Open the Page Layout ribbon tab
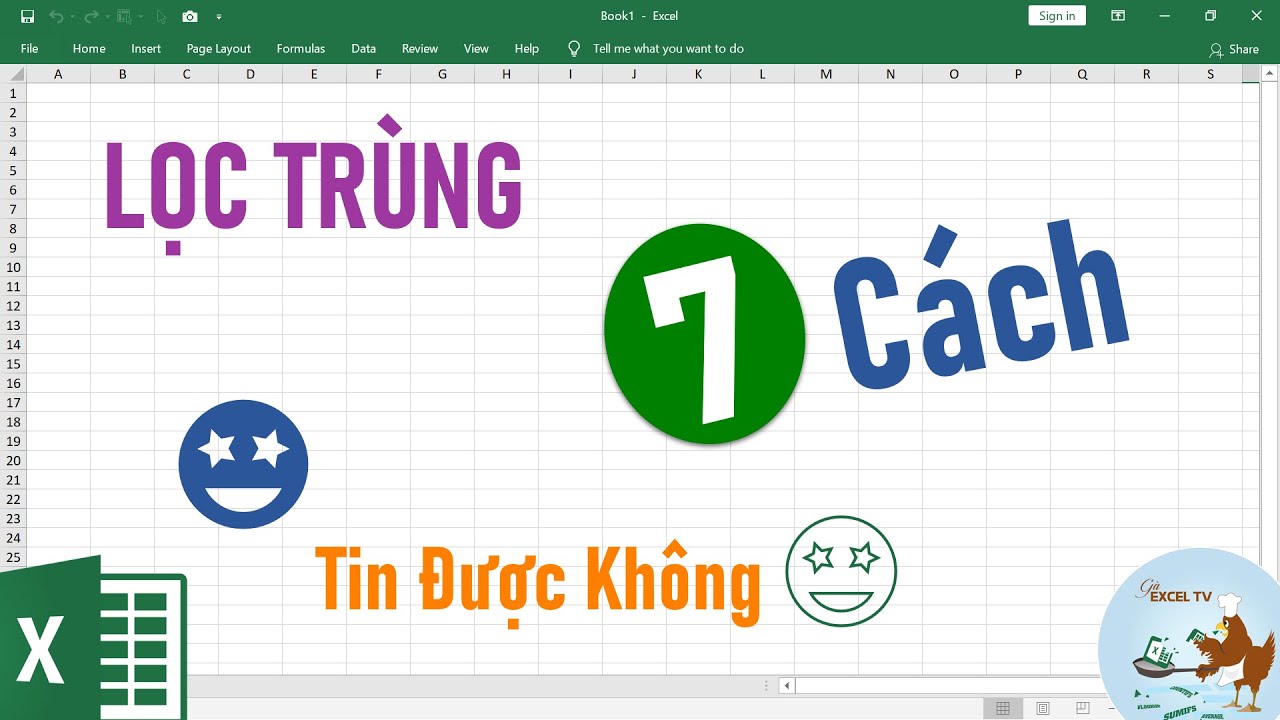 (x=219, y=48)
